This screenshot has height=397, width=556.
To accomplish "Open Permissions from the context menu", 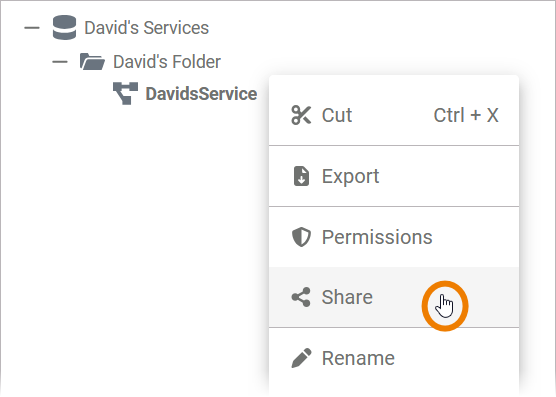I will [394, 237].
